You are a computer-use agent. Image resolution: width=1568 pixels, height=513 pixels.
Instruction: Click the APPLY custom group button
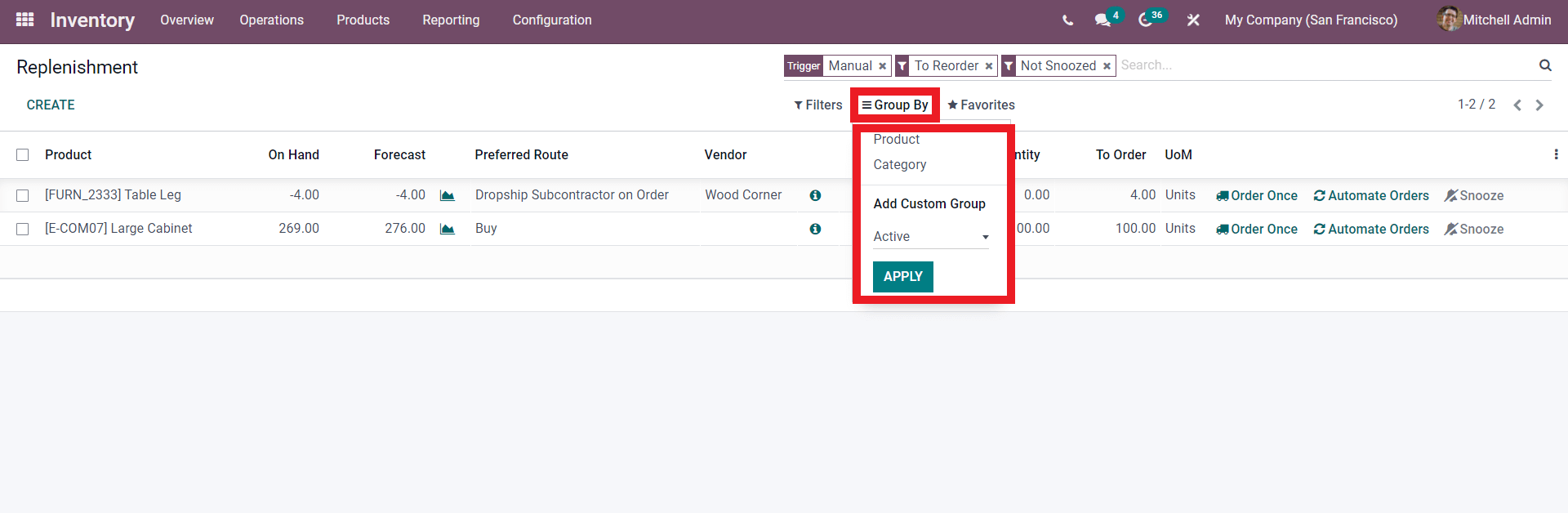[902, 276]
